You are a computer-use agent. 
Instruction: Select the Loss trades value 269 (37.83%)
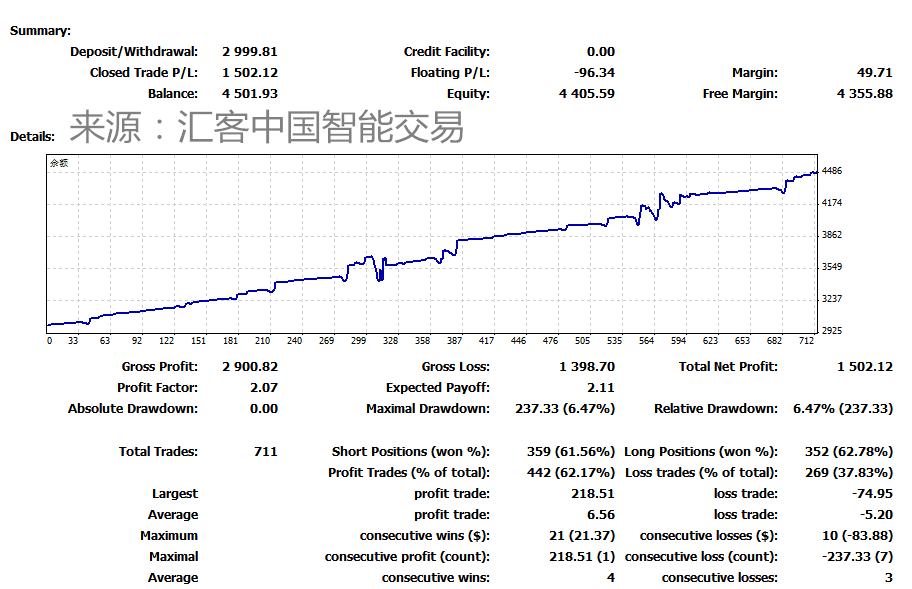pos(849,473)
